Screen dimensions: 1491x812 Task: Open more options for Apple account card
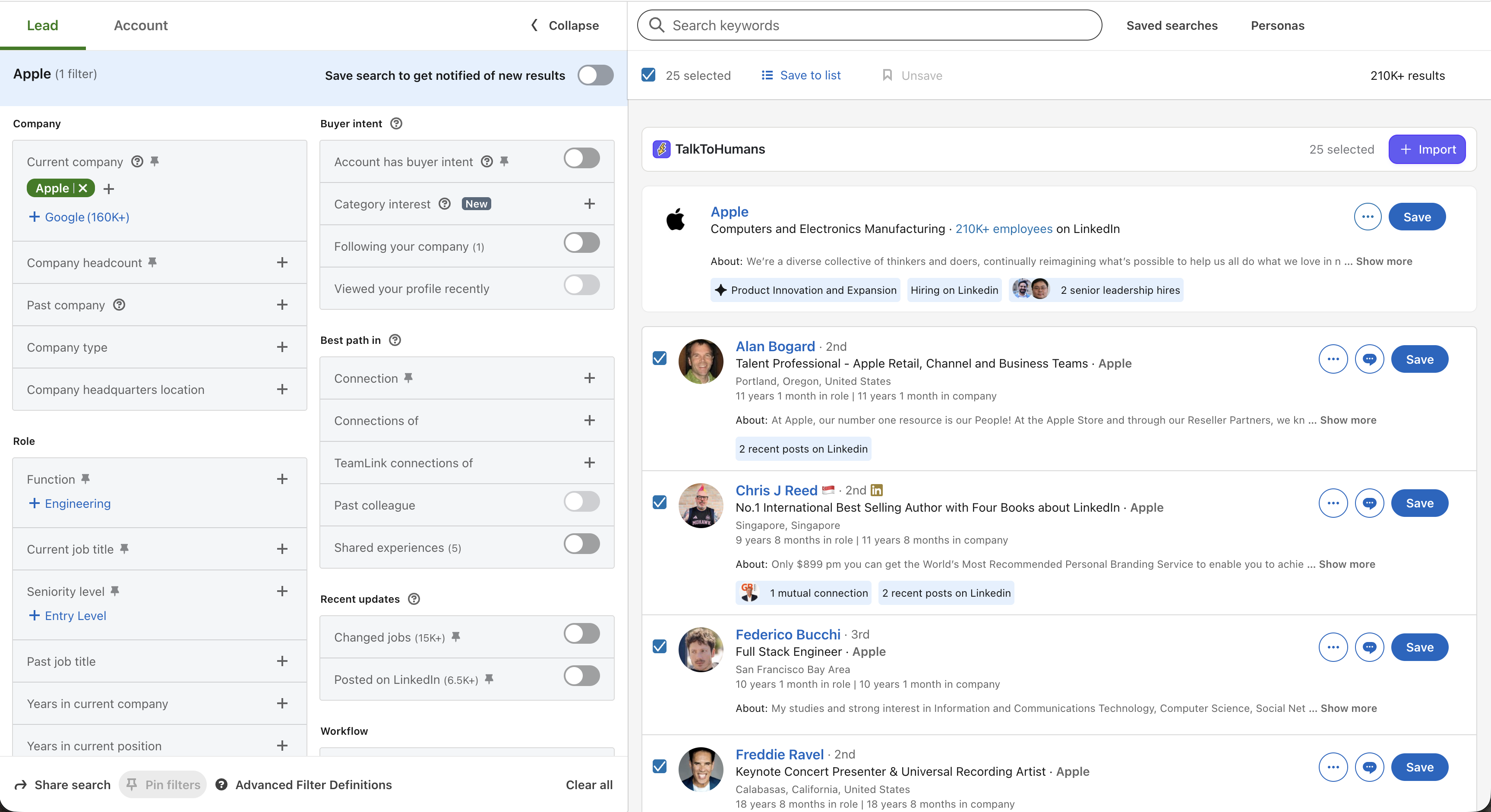[x=1368, y=217]
